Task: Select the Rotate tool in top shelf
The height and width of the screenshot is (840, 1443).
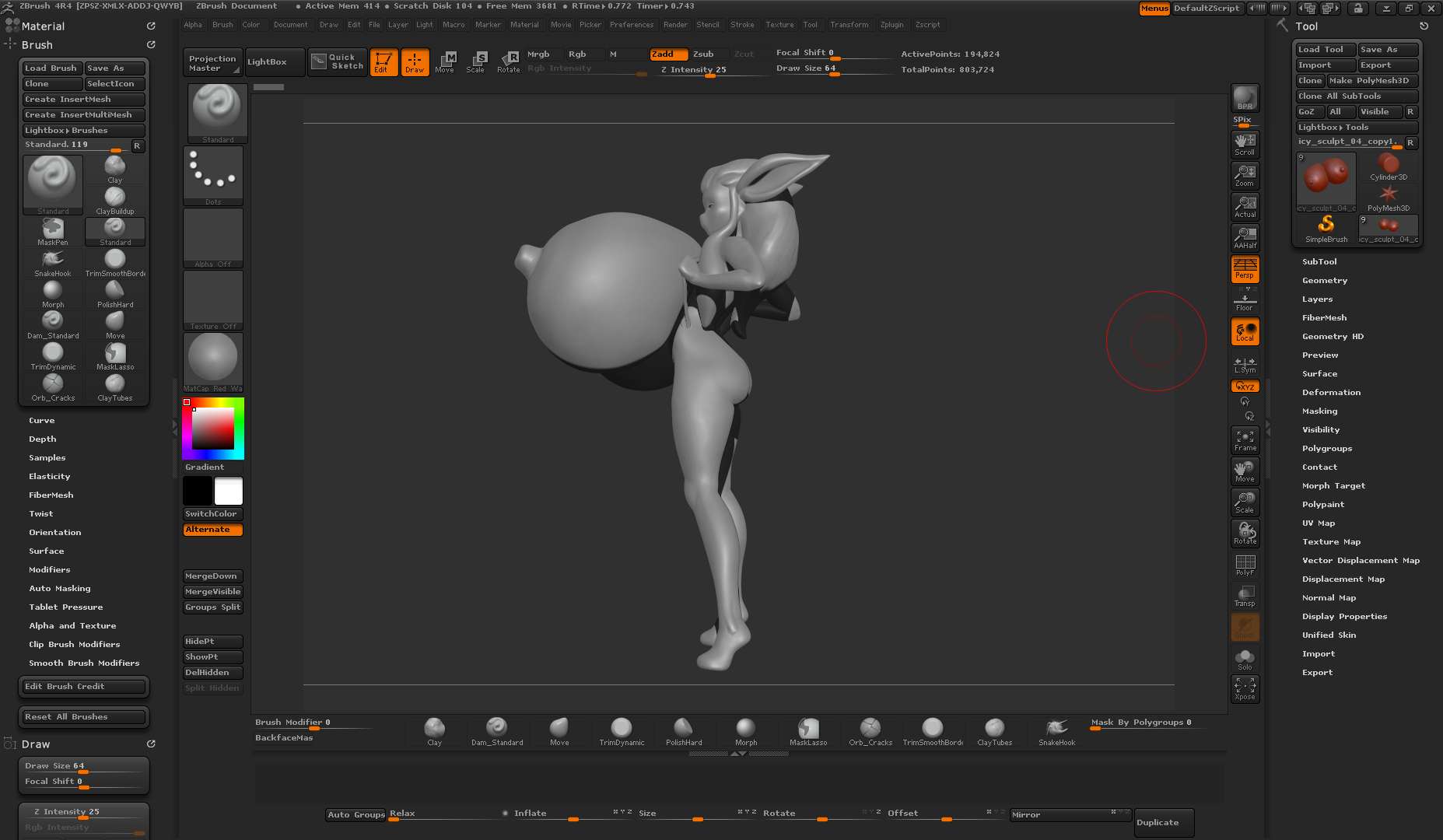Action: tap(509, 61)
